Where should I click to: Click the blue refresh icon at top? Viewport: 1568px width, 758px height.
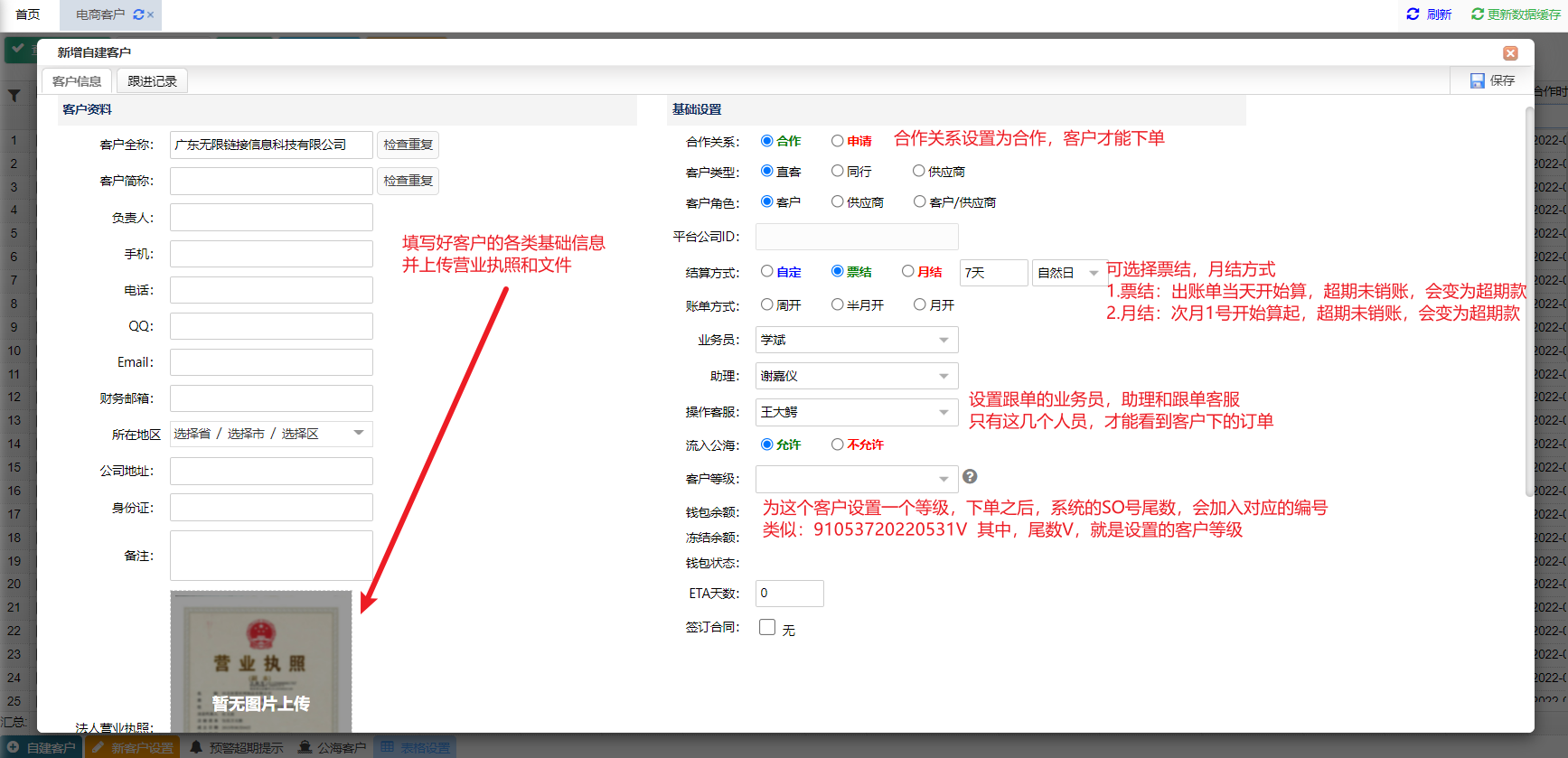pyautogui.click(x=1413, y=14)
